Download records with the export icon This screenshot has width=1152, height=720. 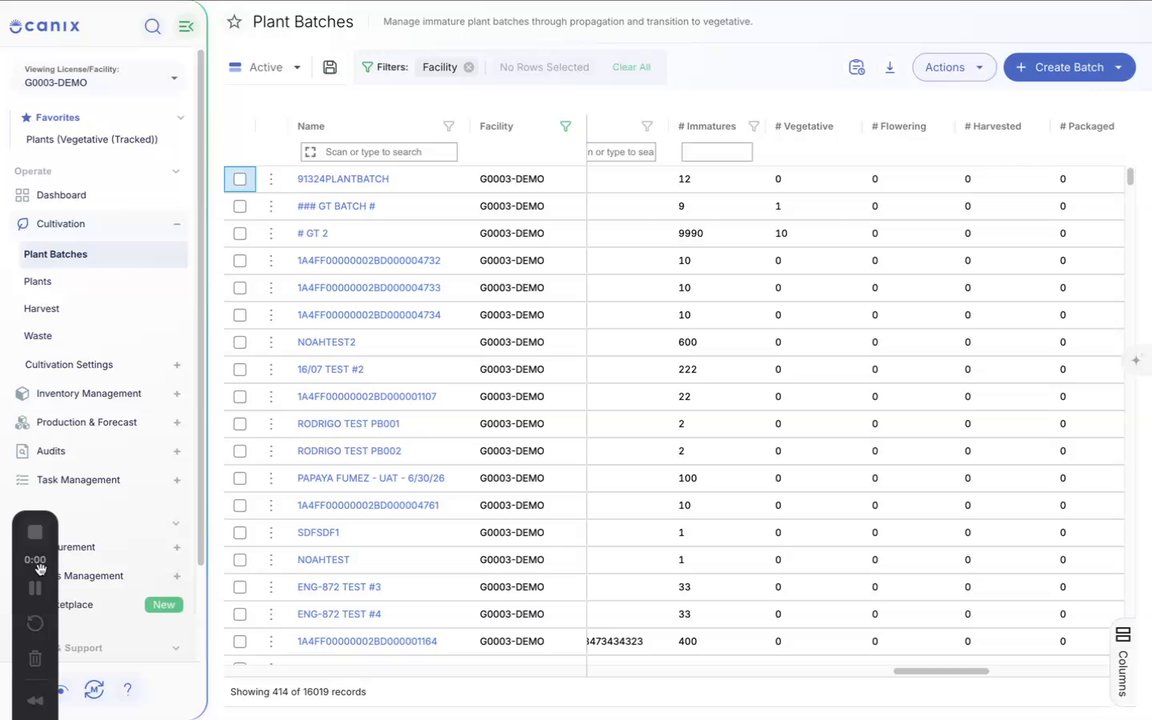point(890,67)
